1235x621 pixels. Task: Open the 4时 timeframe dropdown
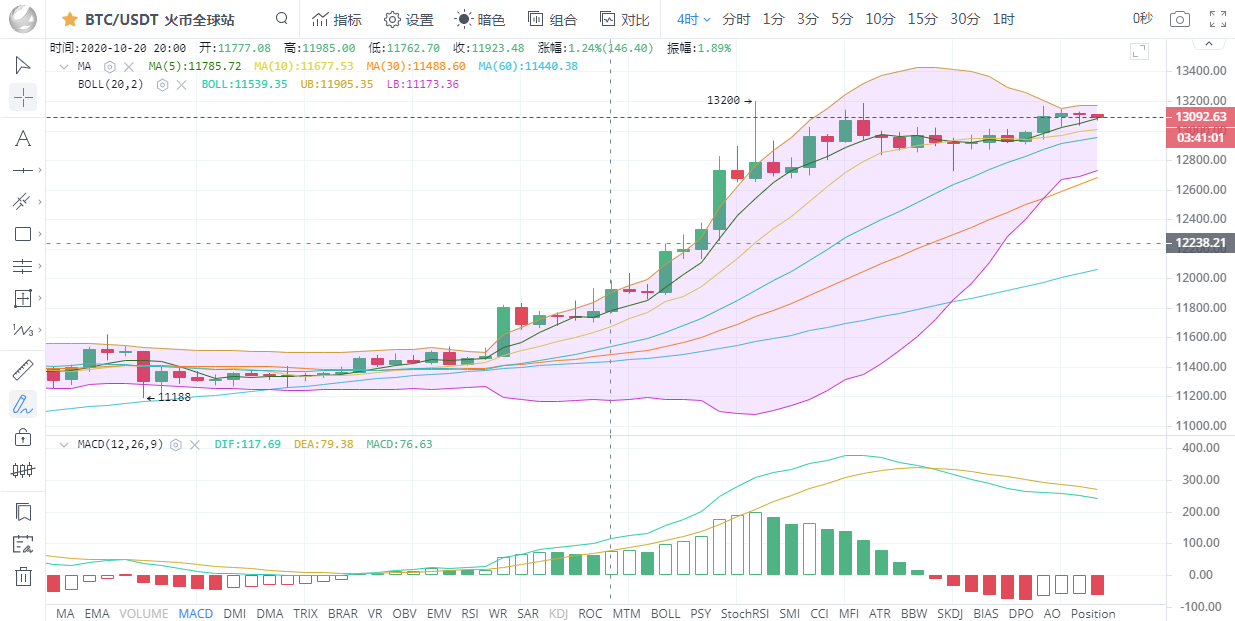pyautogui.click(x=693, y=18)
